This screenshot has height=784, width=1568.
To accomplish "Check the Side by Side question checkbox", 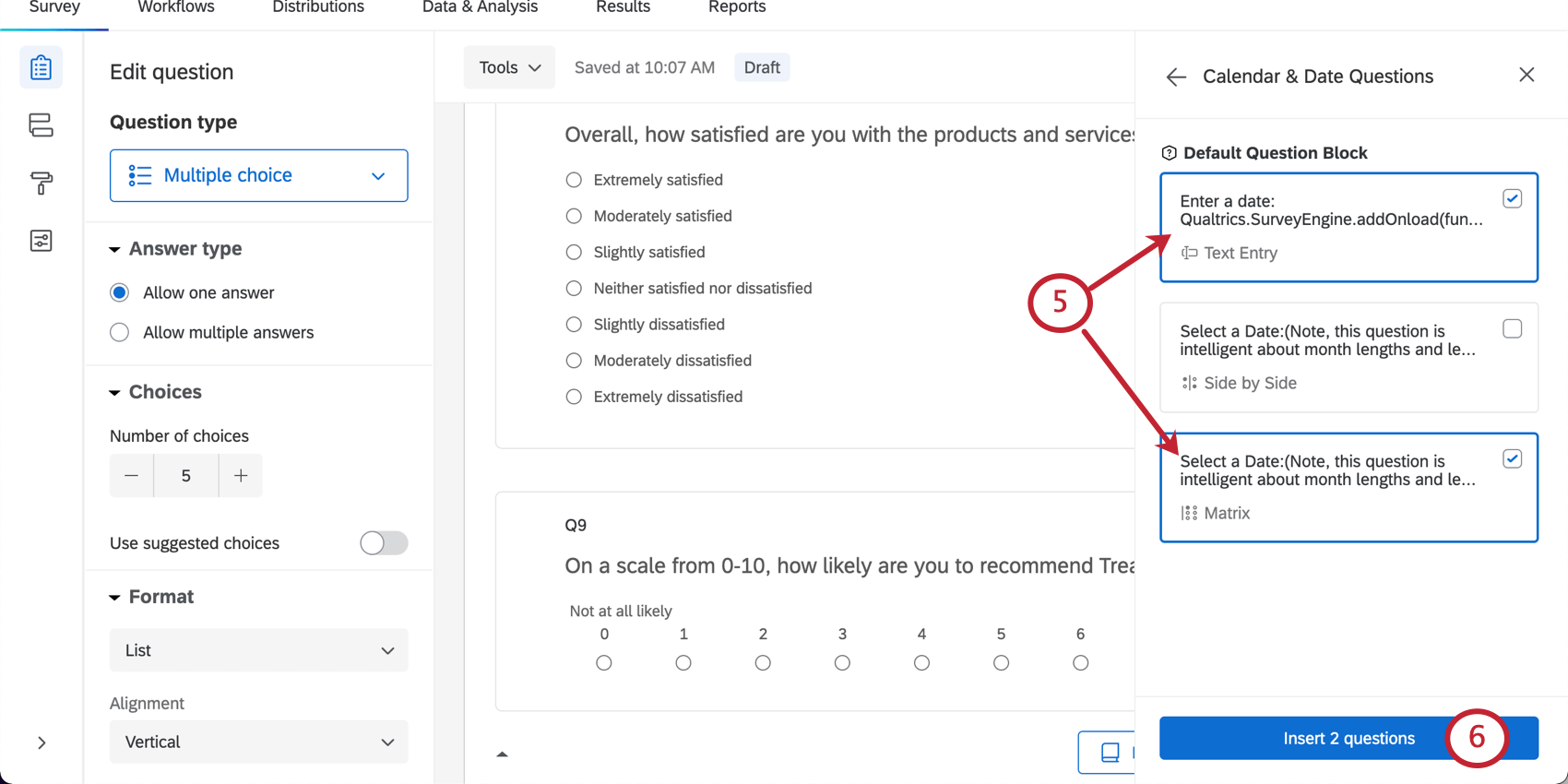I will pyautogui.click(x=1512, y=329).
